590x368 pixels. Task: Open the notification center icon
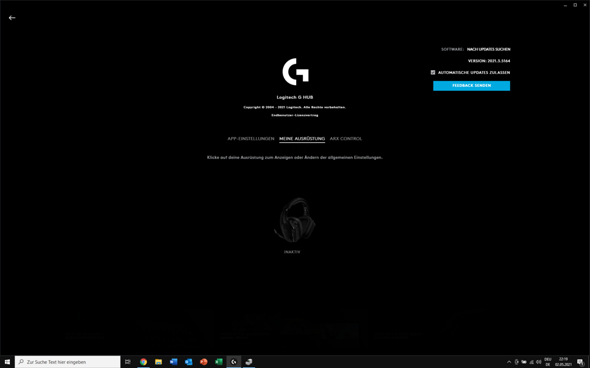(x=581, y=362)
